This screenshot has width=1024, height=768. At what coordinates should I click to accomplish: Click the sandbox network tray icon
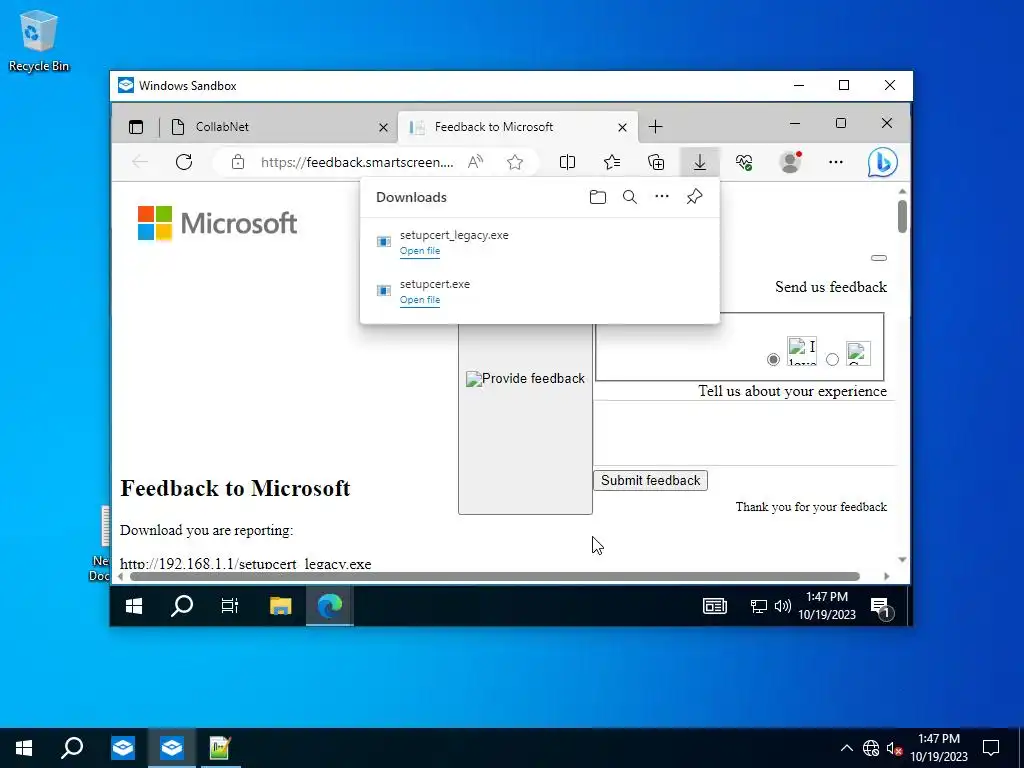[x=758, y=607]
